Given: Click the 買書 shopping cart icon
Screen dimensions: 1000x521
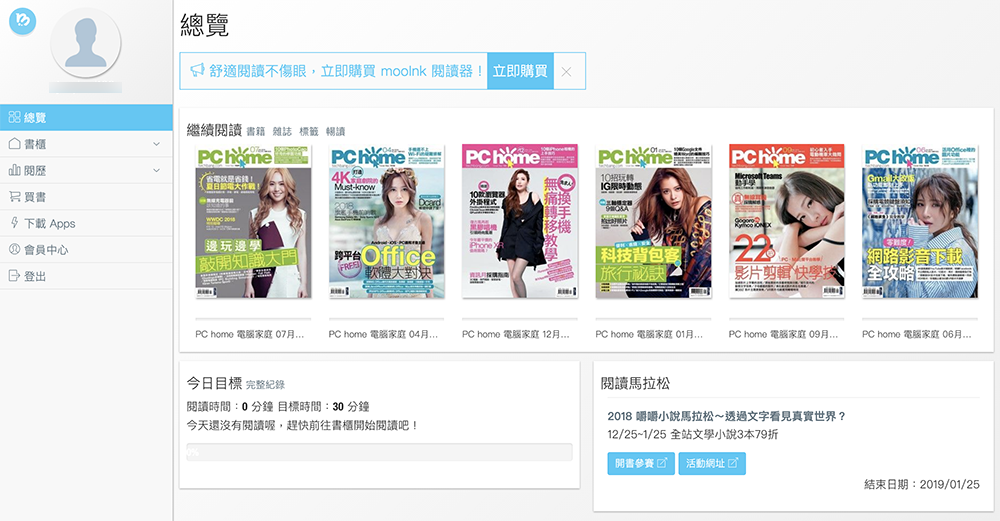Looking at the screenshot, I should tap(15, 196).
